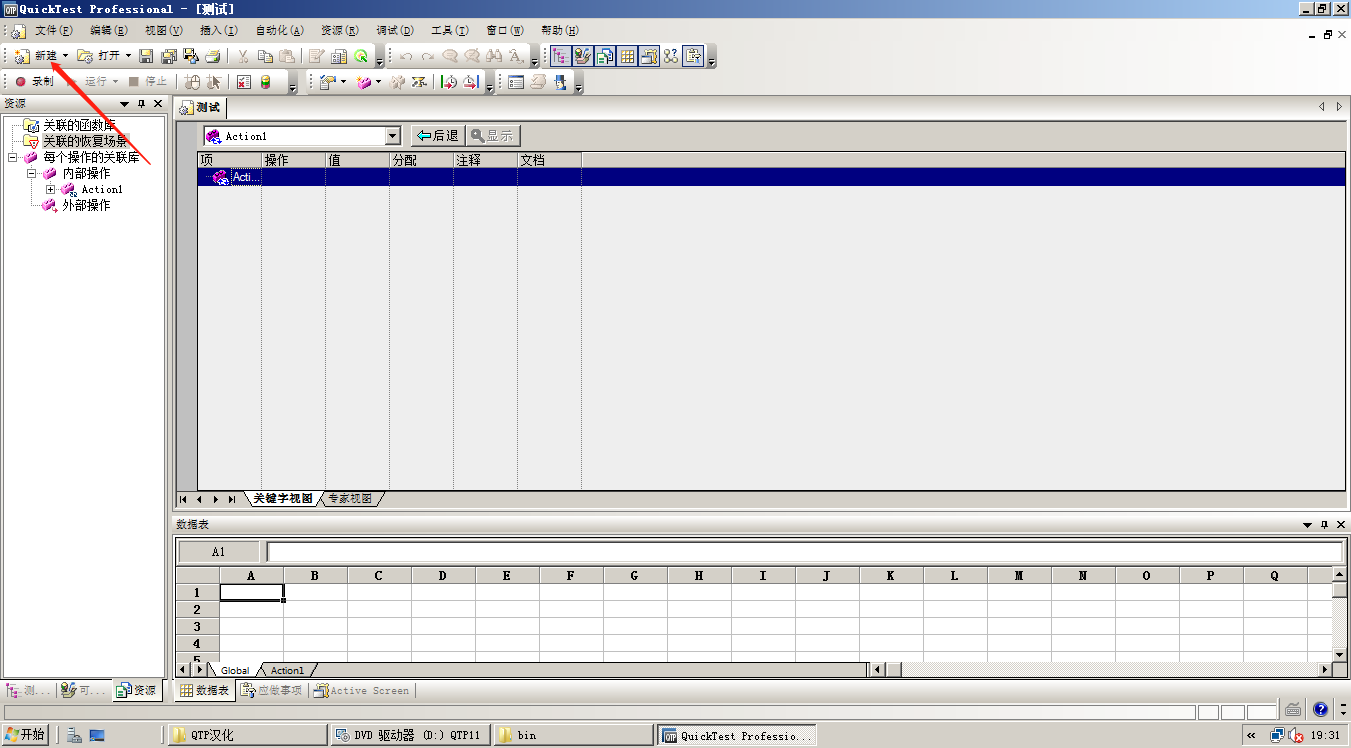Image resolution: width=1351 pixels, height=748 pixels.
Task: Click the Copy toolbar icon
Action: (265, 56)
